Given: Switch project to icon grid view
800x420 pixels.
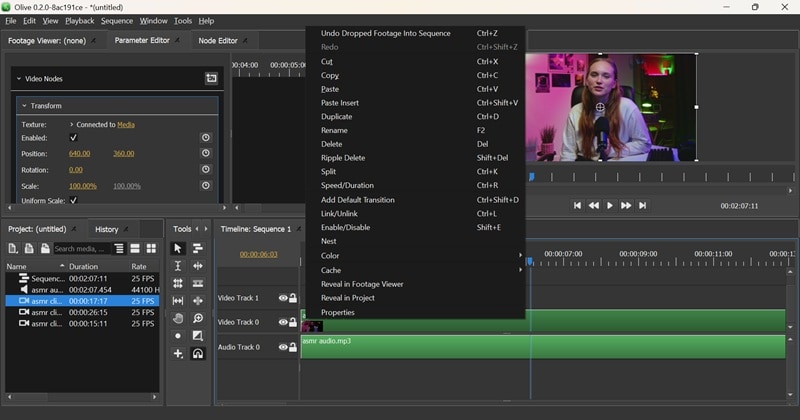Looking at the screenshot, I should tap(151, 249).
